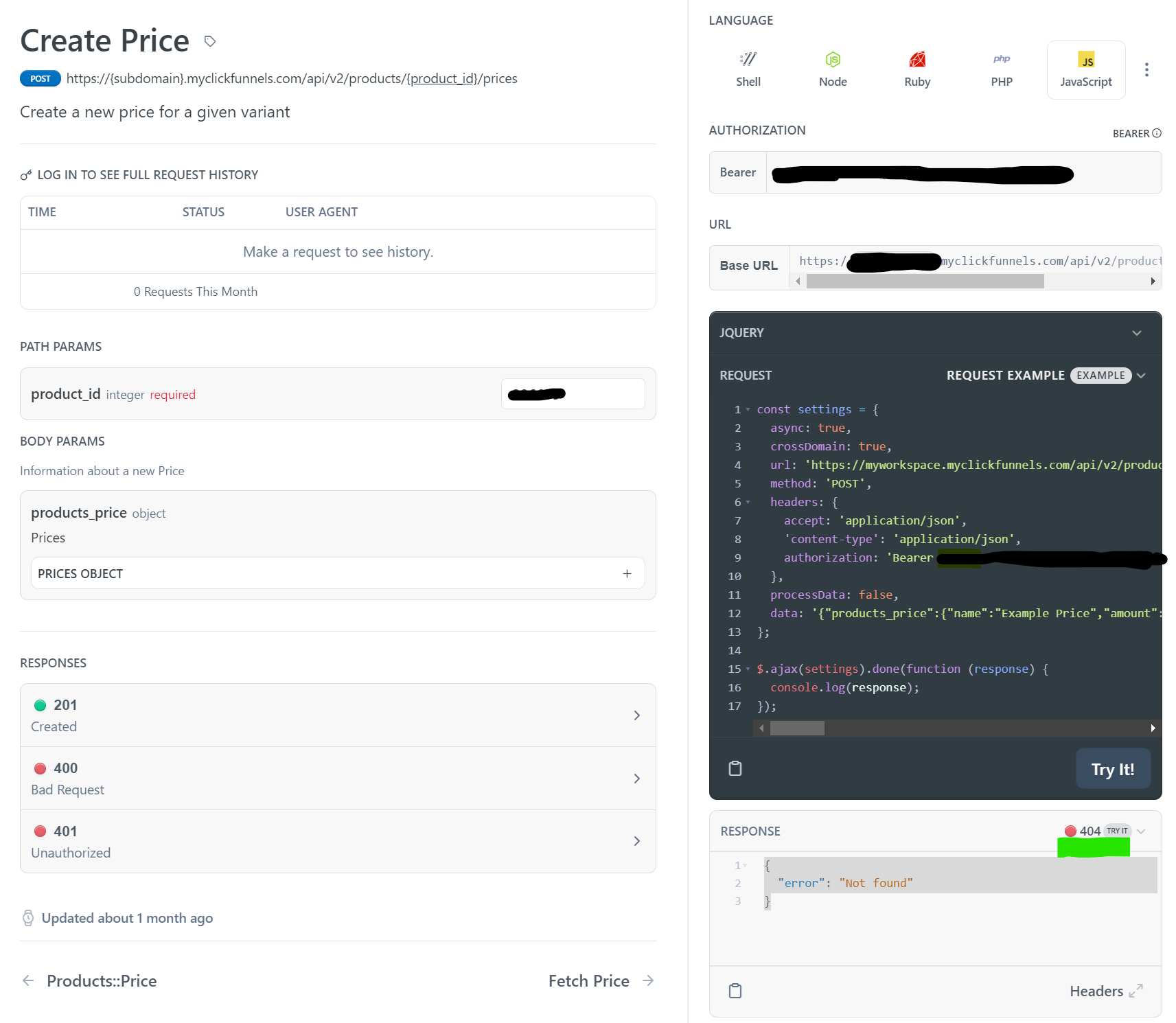The image size is (1176, 1023).
Task: Click the code block horizontal scrollbar thumb
Action: coord(797,728)
